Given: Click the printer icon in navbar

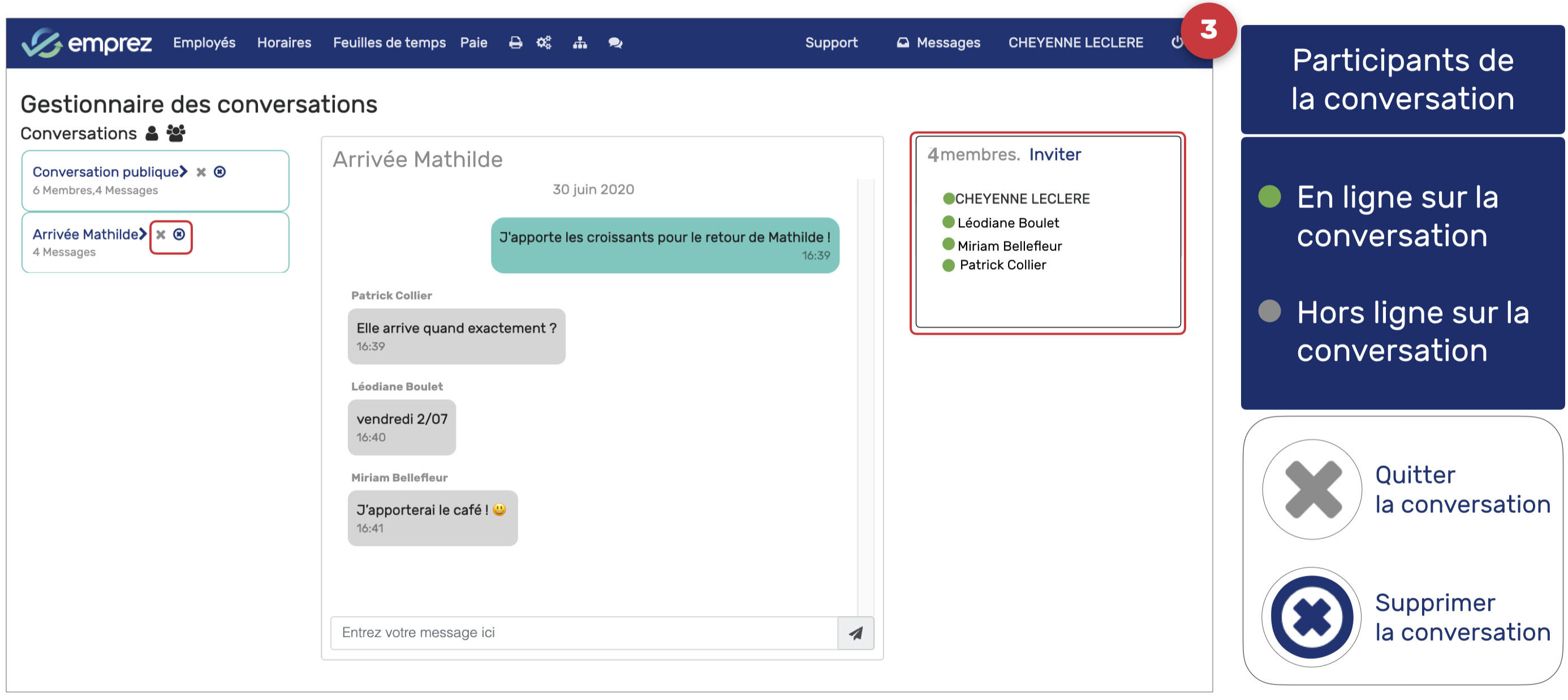Looking at the screenshot, I should [x=515, y=42].
